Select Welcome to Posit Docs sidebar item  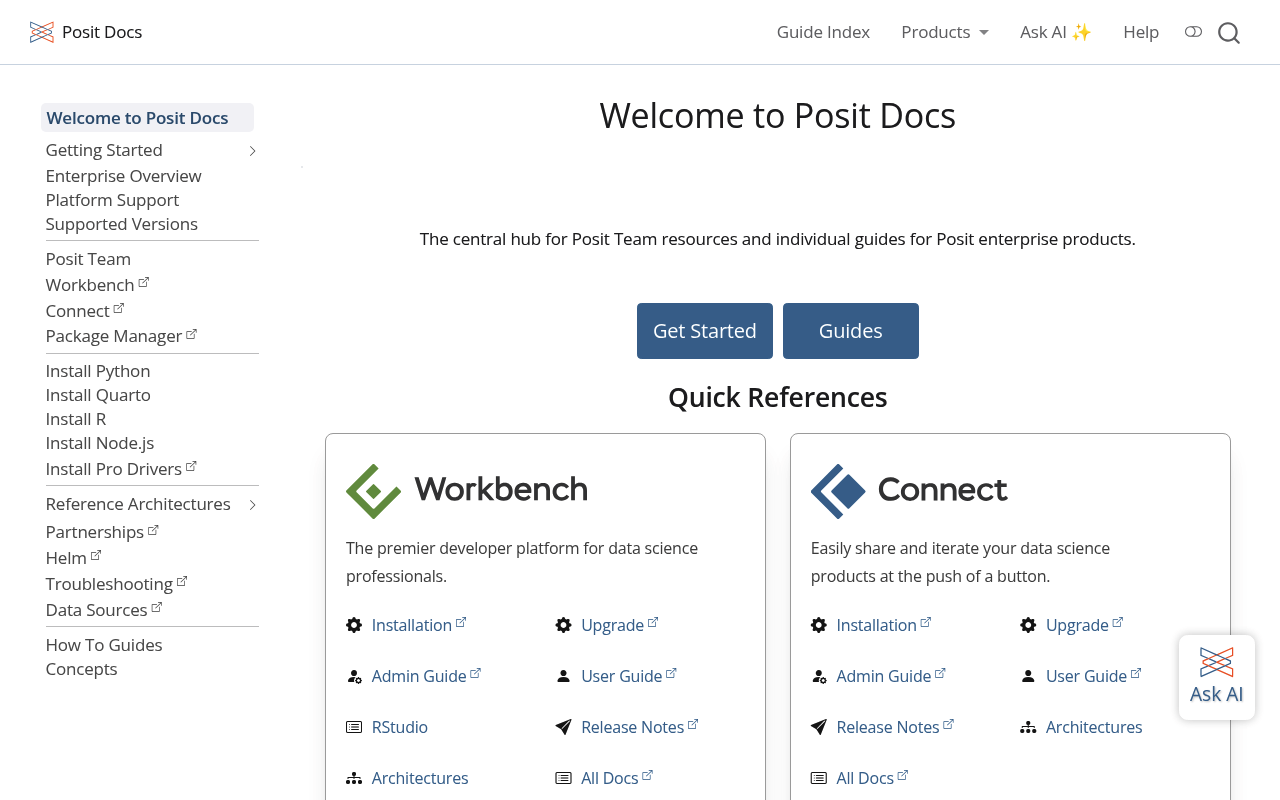click(x=147, y=118)
